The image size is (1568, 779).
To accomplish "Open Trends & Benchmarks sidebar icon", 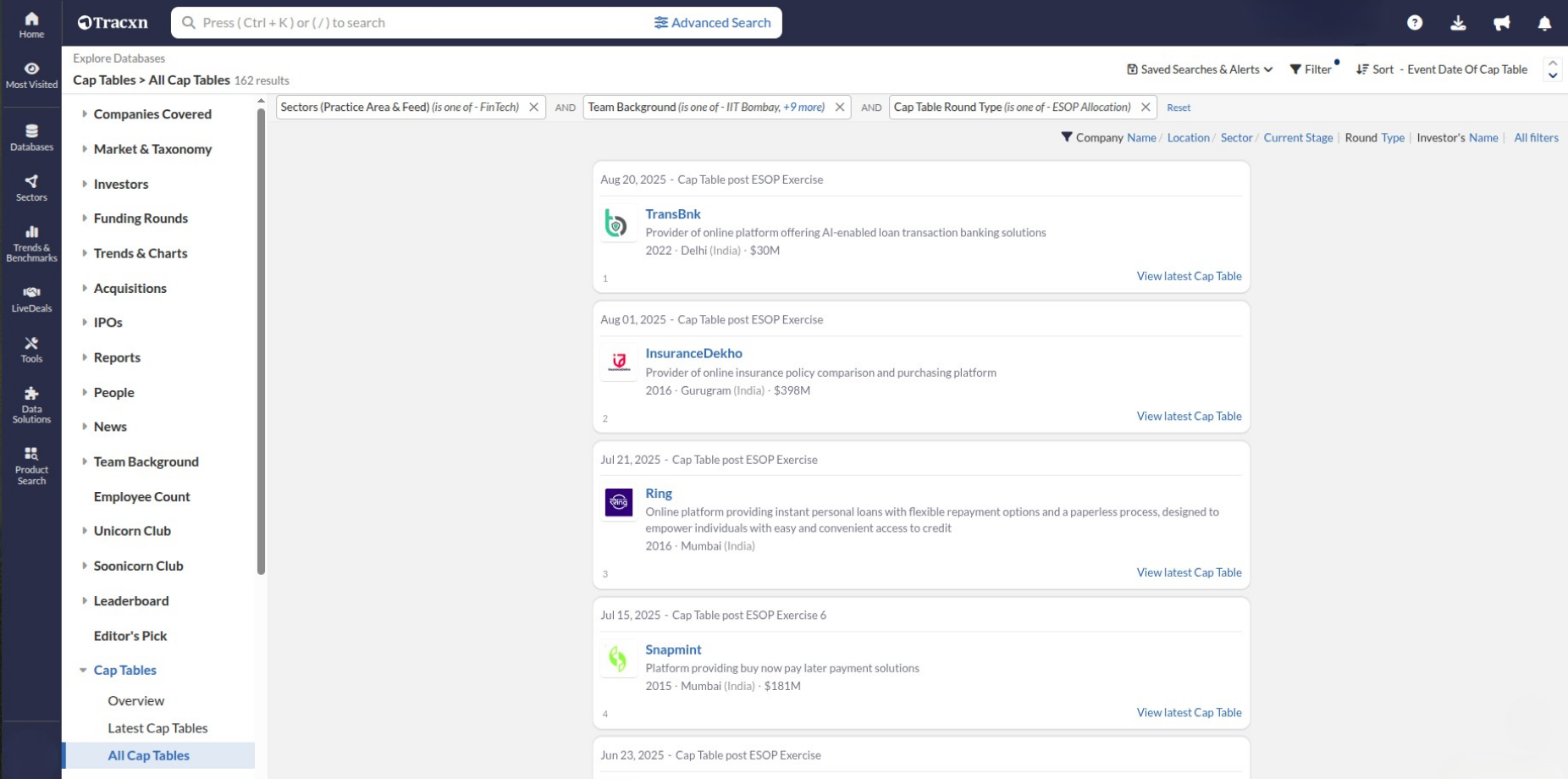I will (31, 243).
